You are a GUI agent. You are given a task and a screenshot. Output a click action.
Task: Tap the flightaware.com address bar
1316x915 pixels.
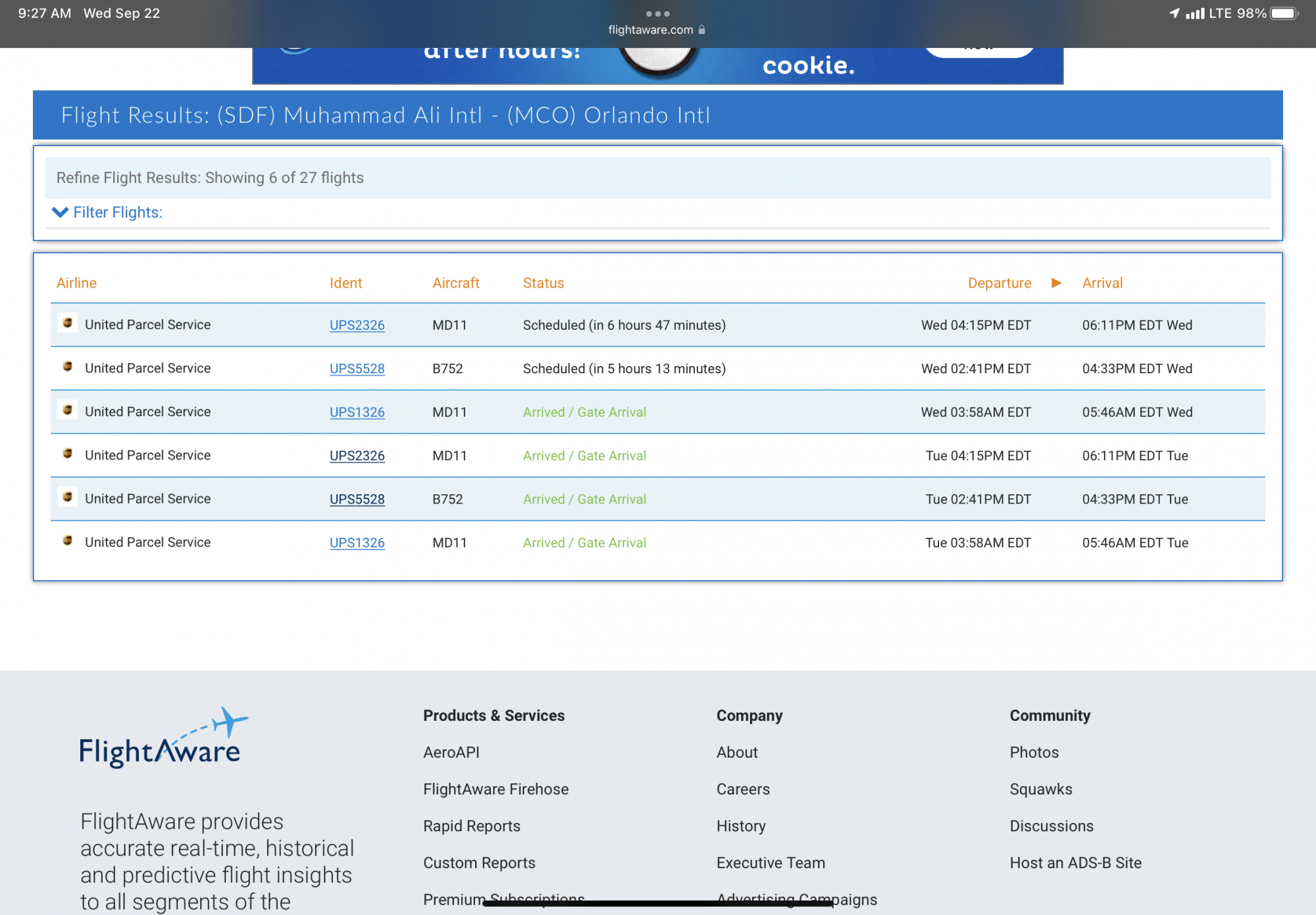click(657, 30)
